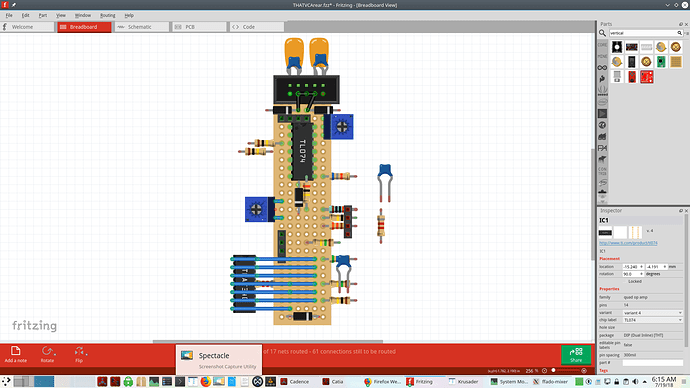Image resolution: width=690 pixels, height=388 pixels.
Task: Expand the variant dropdown
Action: (x=653, y=313)
